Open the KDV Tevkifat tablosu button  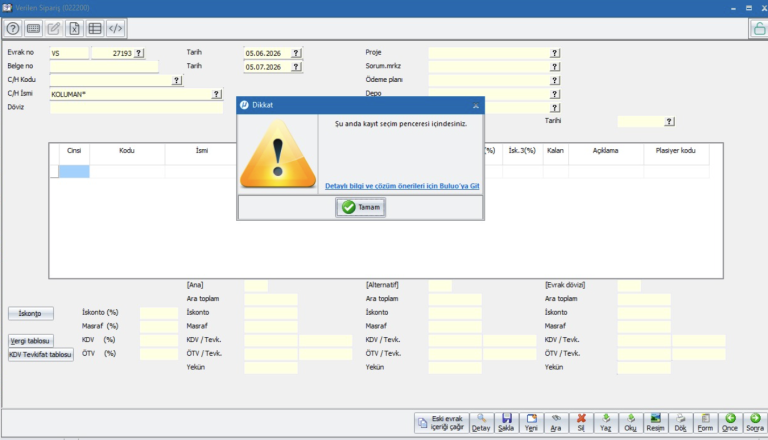[x=41, y=354]
